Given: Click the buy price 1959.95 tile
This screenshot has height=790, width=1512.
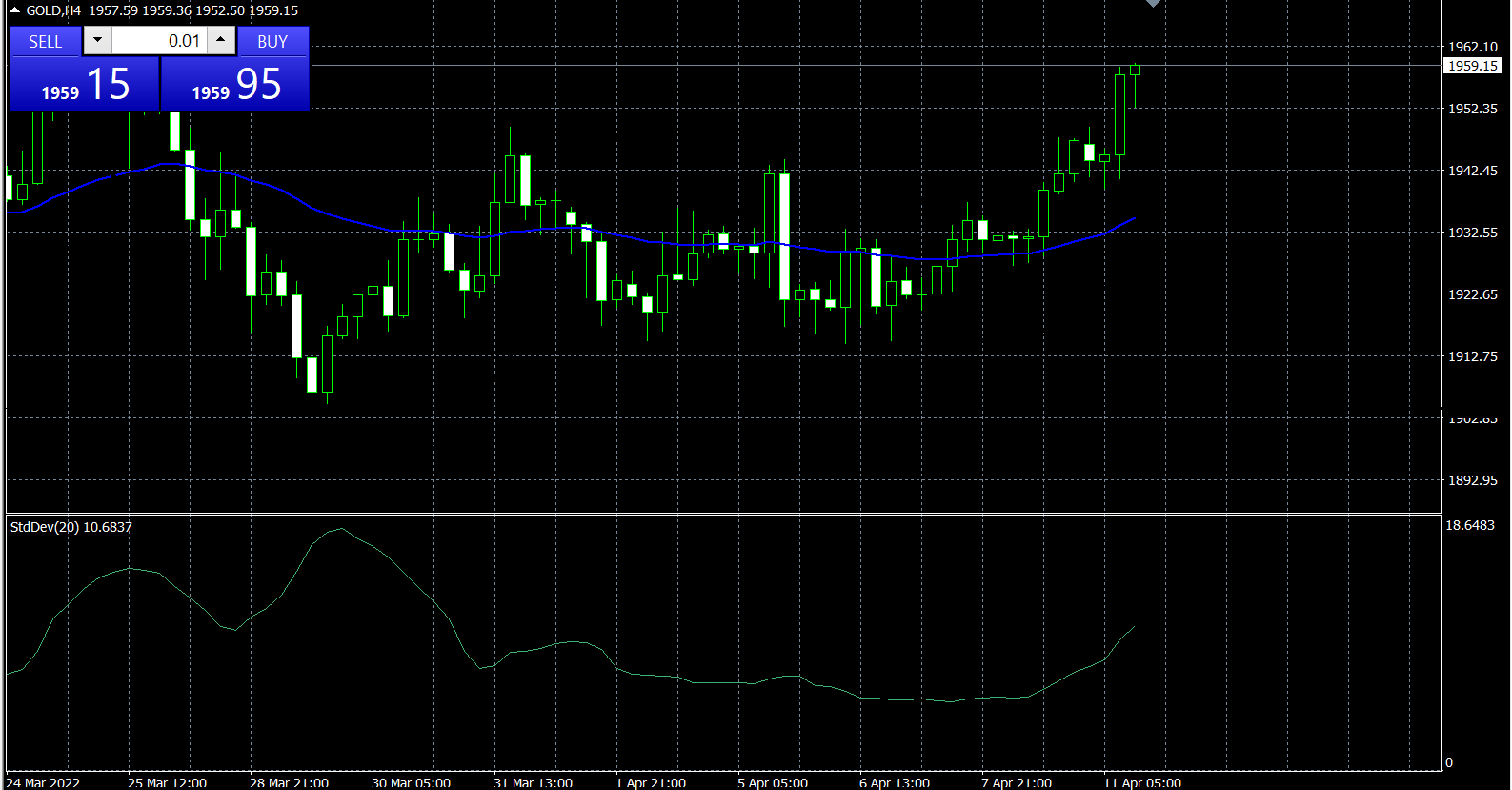Looking at the screenshot, I should pyautogui.click(x=235, y=84).
